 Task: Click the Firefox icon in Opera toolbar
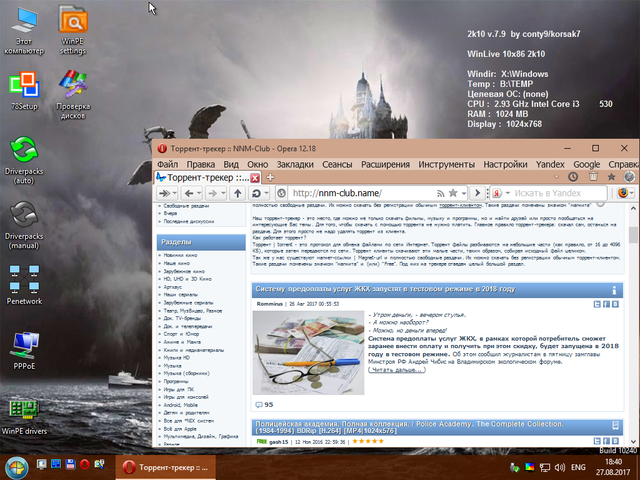(x=623, y=193)
